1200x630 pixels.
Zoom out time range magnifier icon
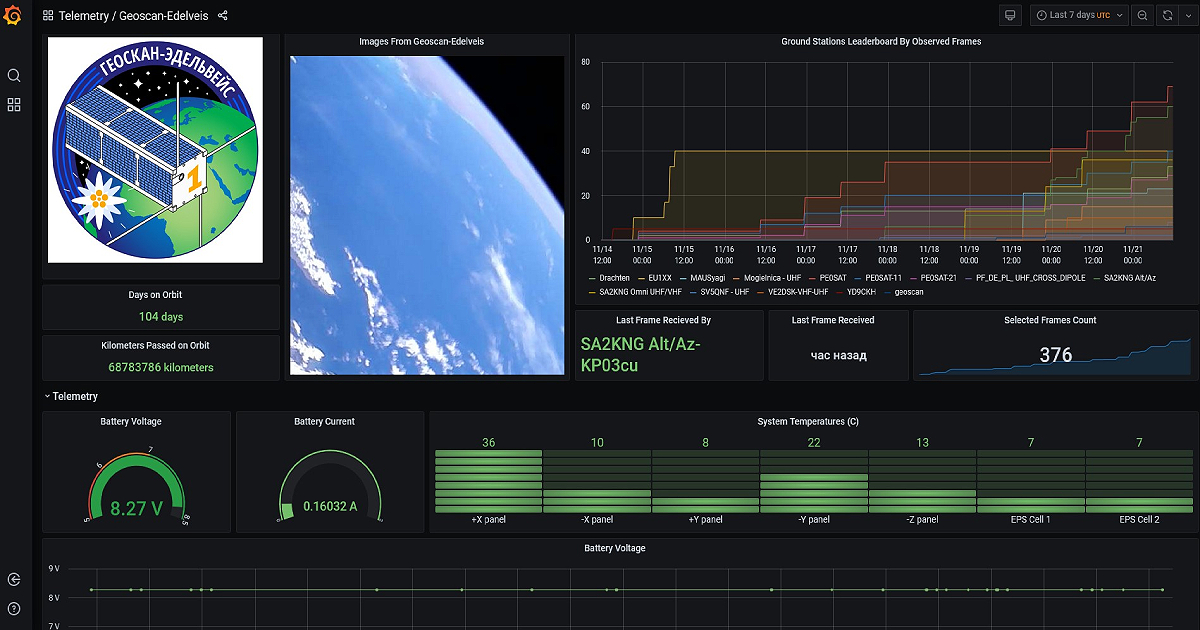coord(1142,15)
